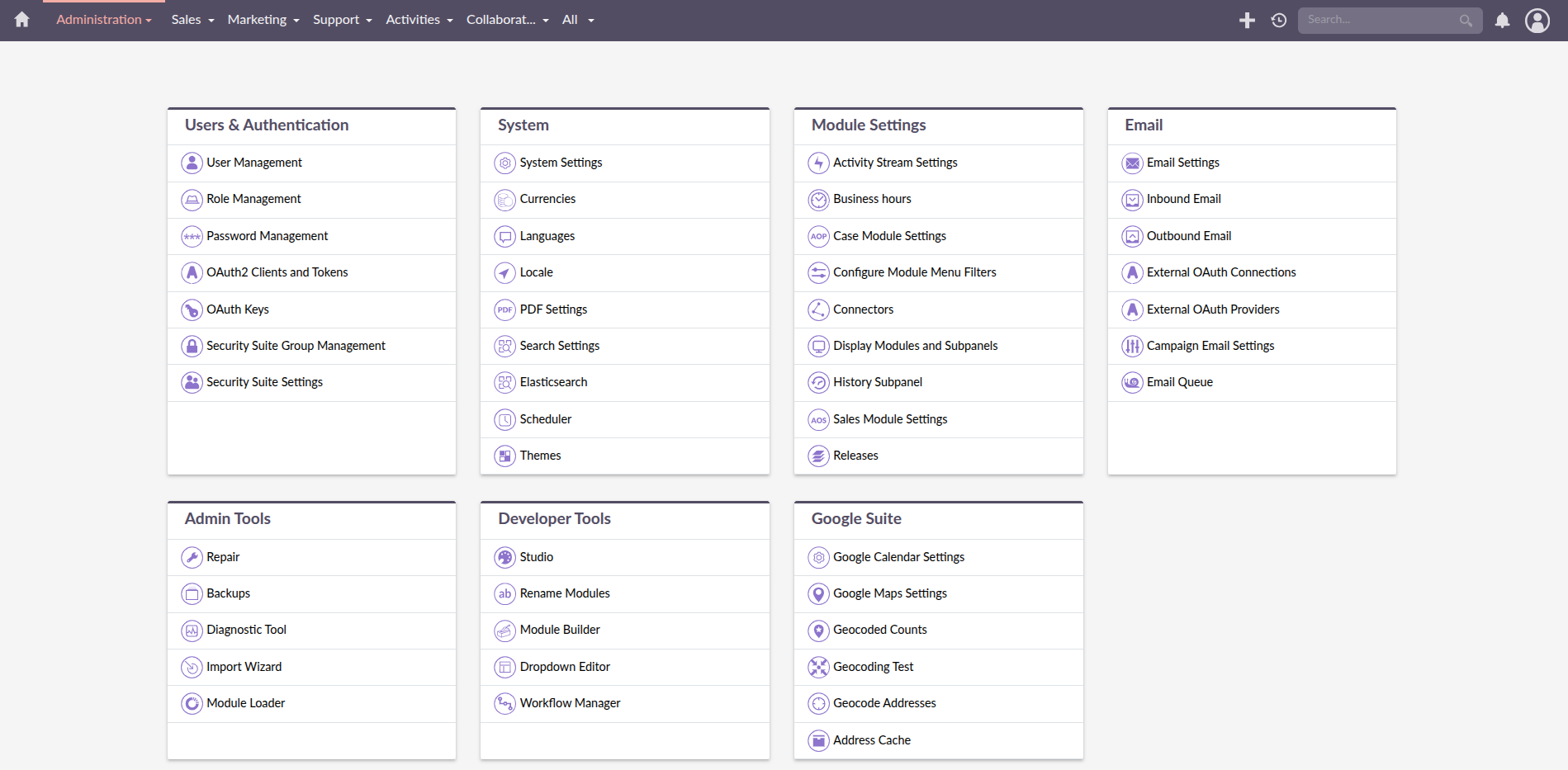
Task: Open Outbound Email settings link
Action: (x=1188, y=236)
